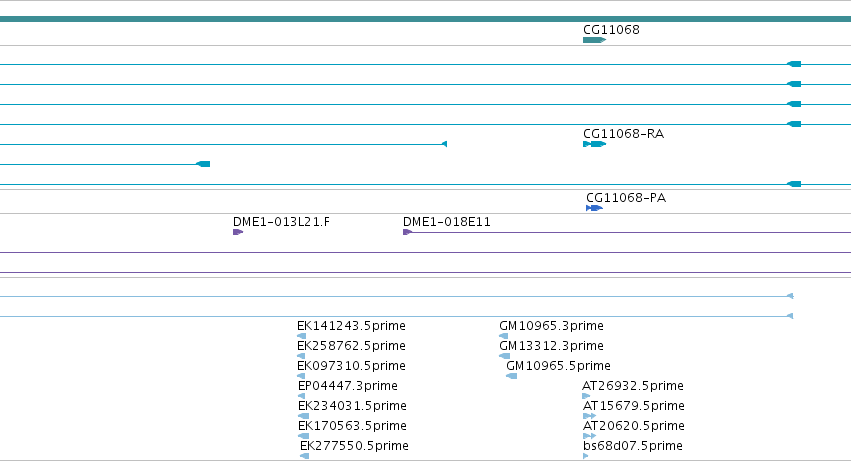Select the GM13312.3prime EST glyph
The height and width of the screenshot is (461, 851).
tap(504, 356)
